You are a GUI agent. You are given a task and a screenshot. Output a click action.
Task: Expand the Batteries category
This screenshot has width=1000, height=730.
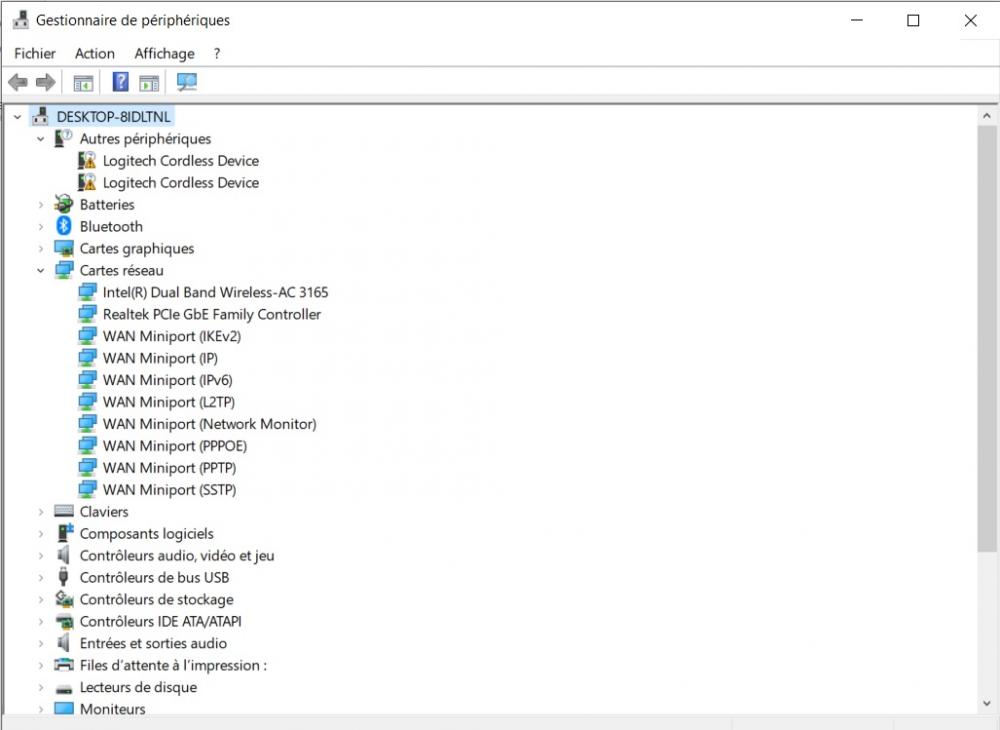pos(41,205)
